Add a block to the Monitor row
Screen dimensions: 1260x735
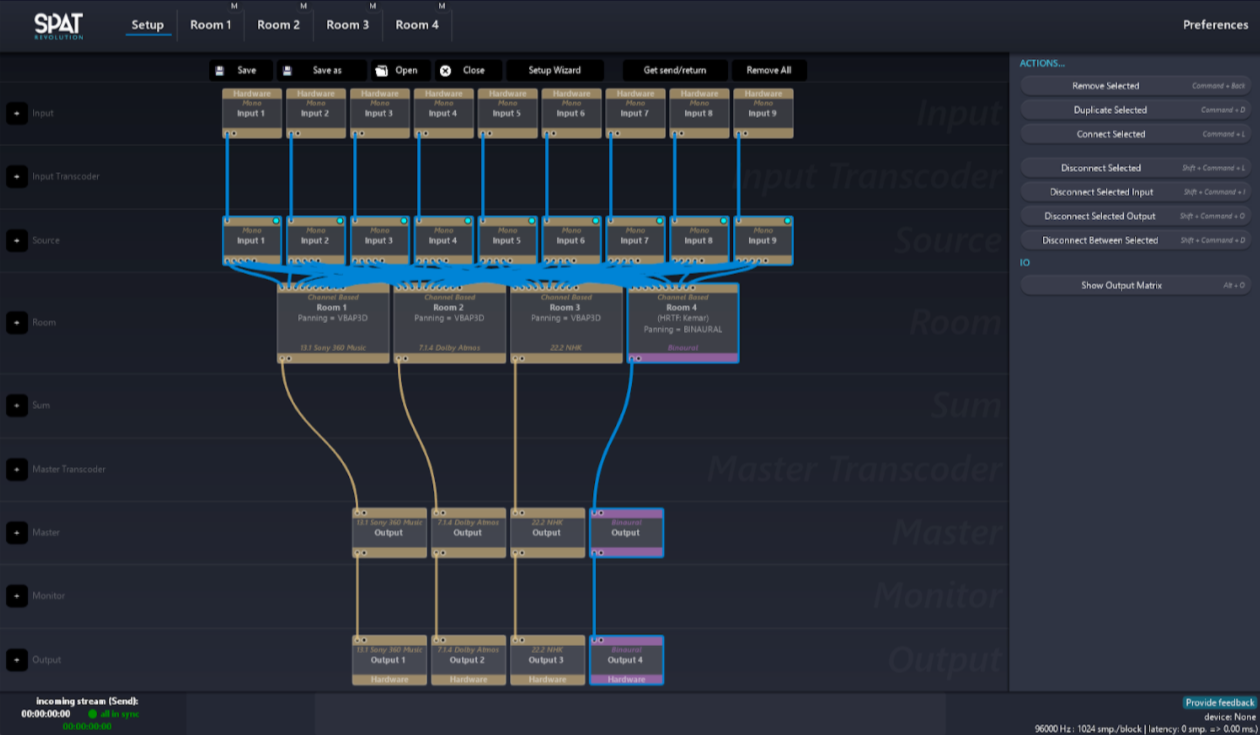[x=17, y=596]
